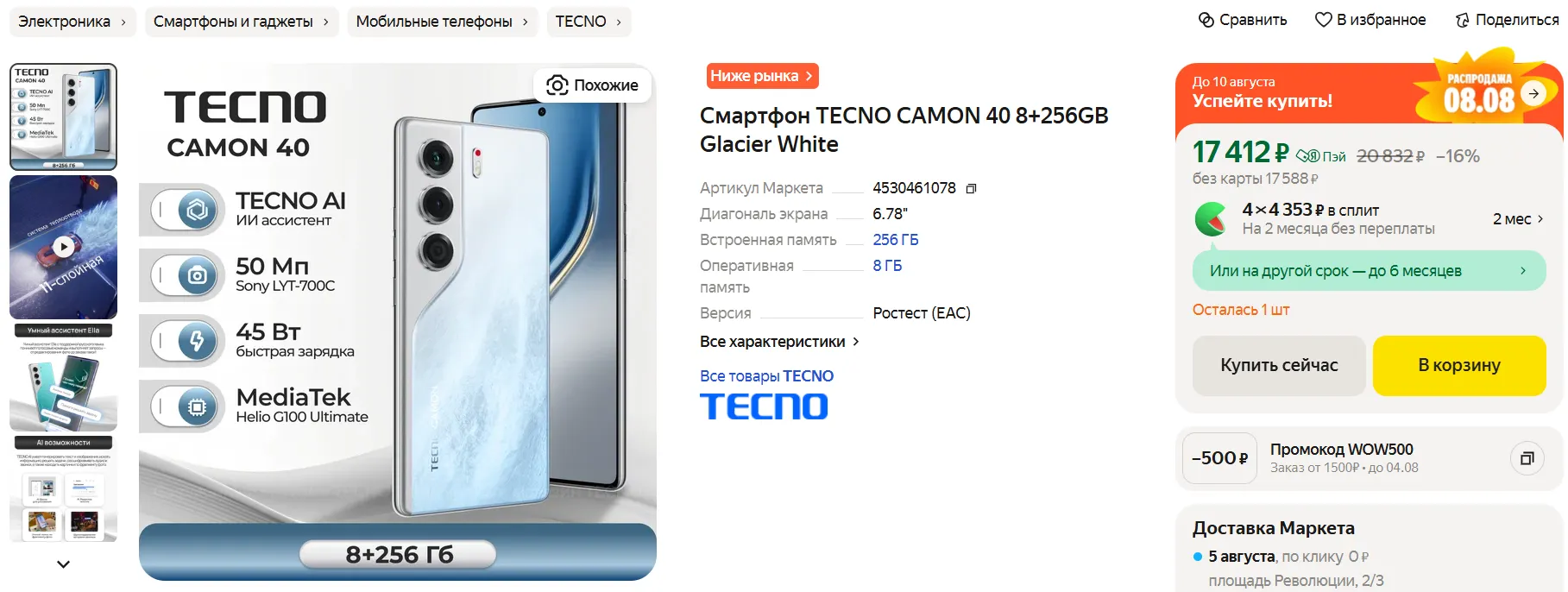Open similar items via Похожие camera icon

coord(557,85)
